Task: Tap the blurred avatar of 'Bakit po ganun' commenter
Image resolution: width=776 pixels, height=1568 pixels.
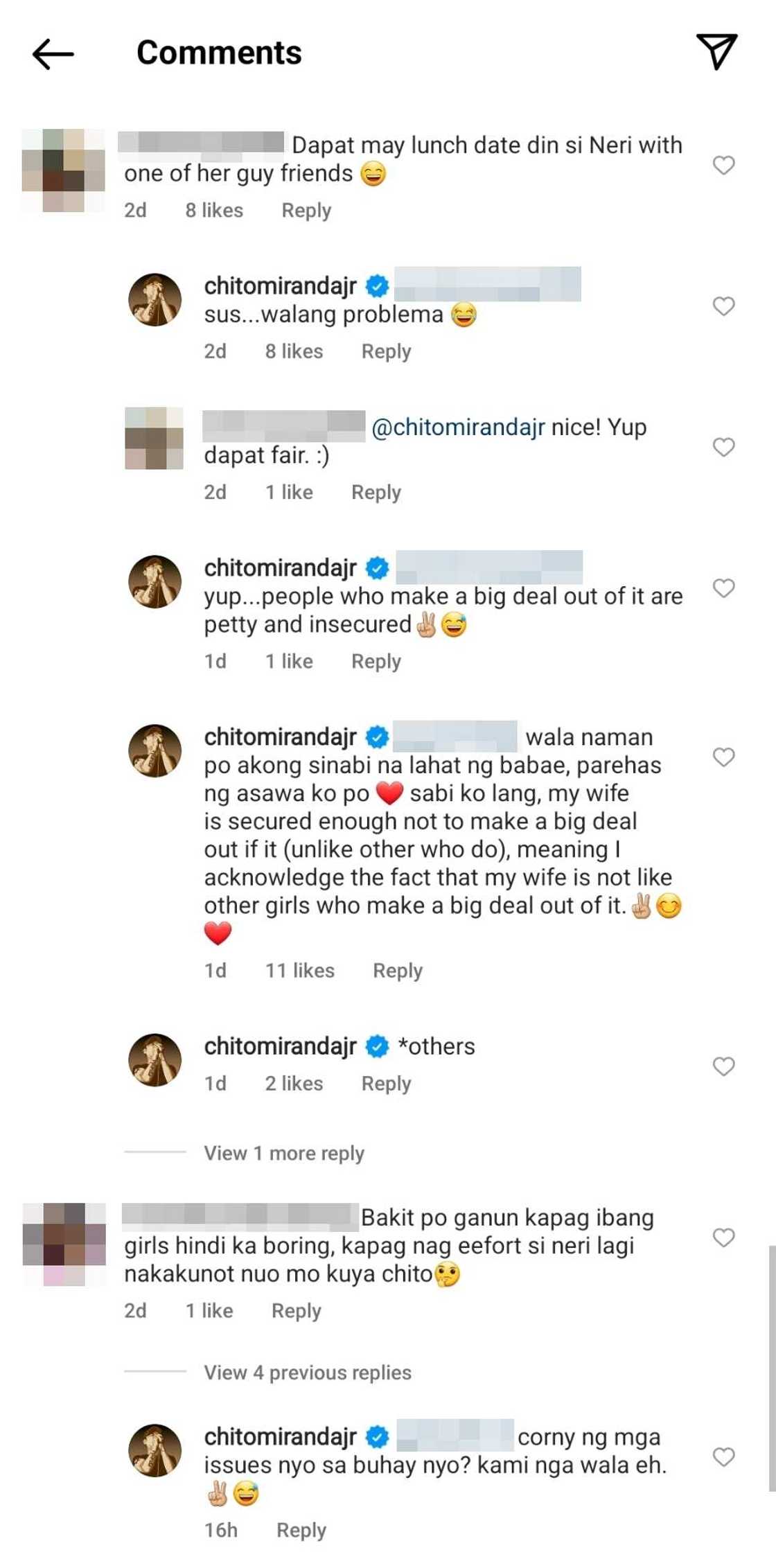Action: pyautogui.click(x=64, y=1244)
